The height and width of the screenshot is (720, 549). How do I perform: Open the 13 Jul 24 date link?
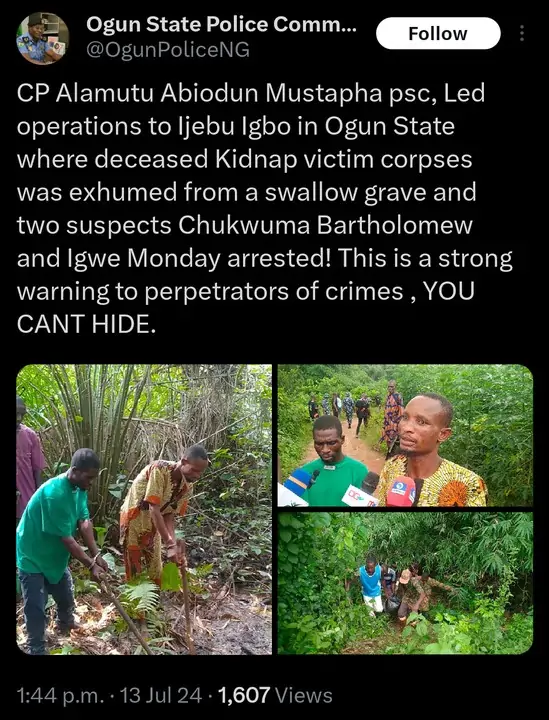(160, 695)
